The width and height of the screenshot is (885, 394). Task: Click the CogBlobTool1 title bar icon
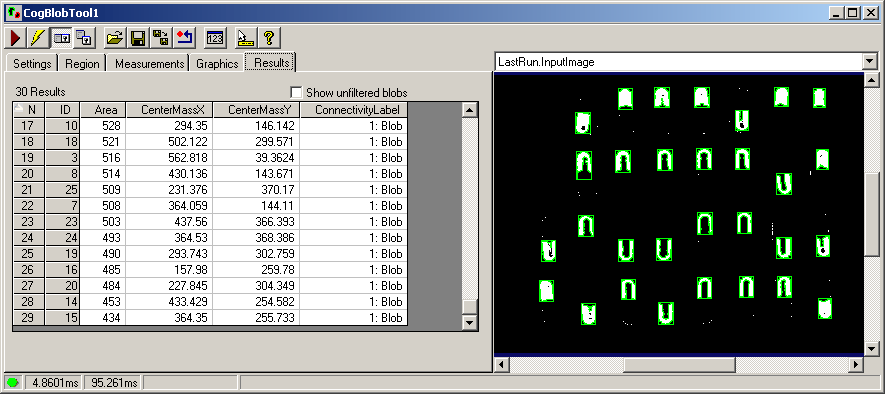[x=14, y=12]
